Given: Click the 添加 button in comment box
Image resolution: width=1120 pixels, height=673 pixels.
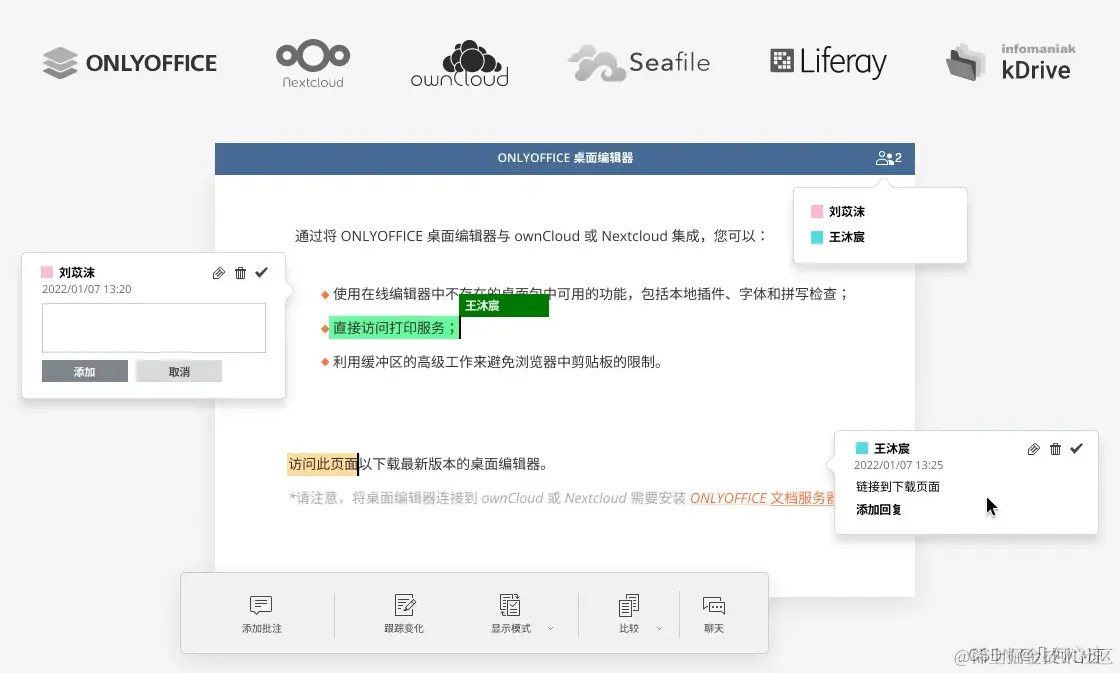Looking at the screenshot, I should pyautogui.click(x=85, y=372).
